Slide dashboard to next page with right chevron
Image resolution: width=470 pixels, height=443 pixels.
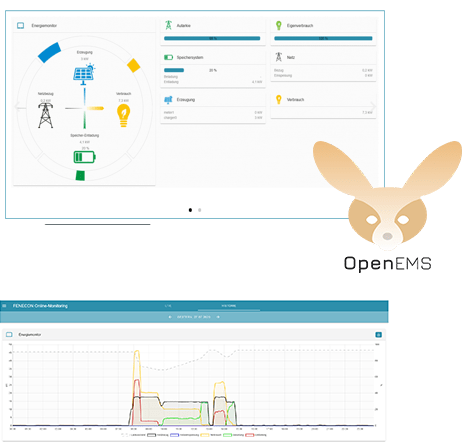[373, 106]
